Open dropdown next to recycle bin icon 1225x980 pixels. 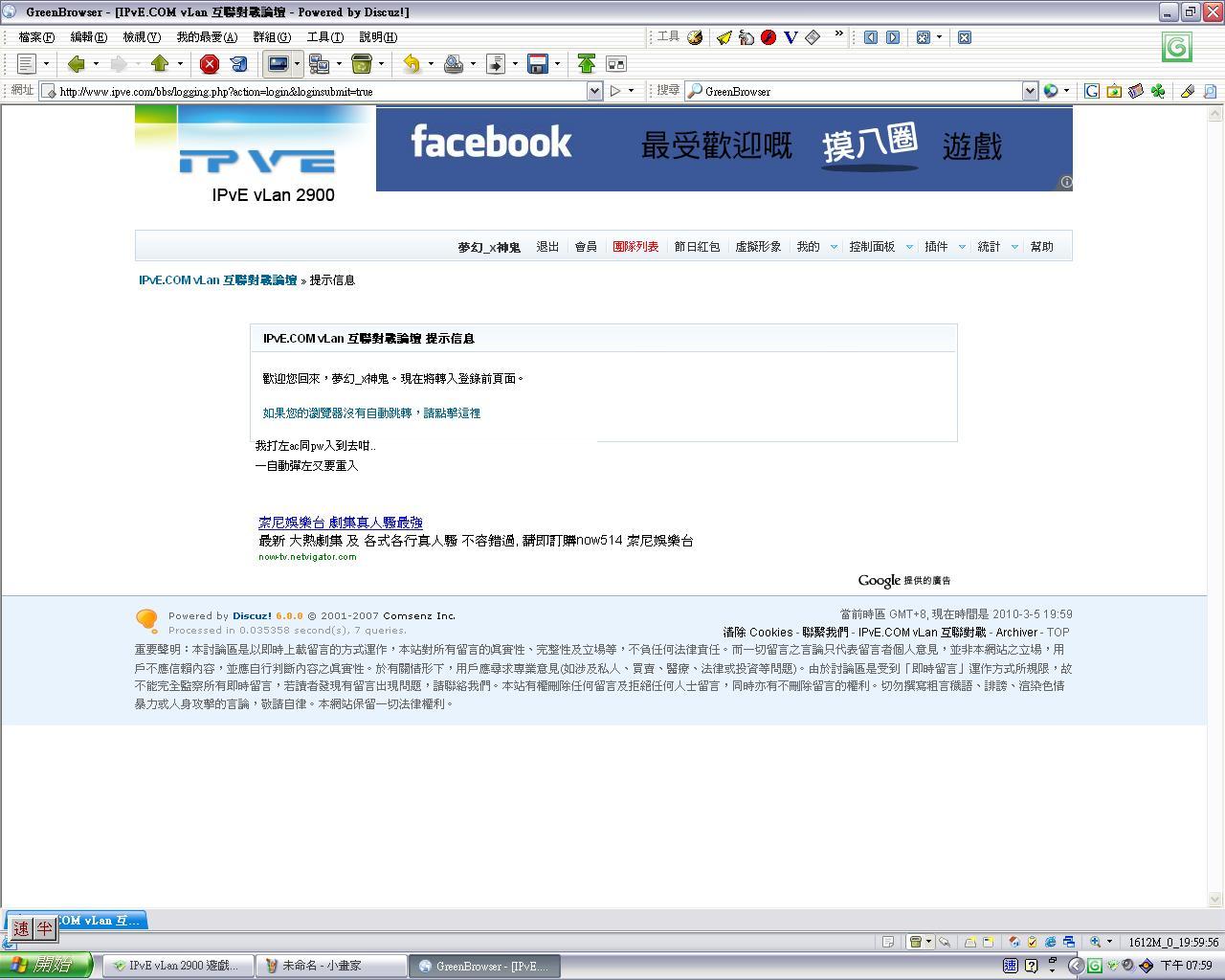(x=381, y=64)
